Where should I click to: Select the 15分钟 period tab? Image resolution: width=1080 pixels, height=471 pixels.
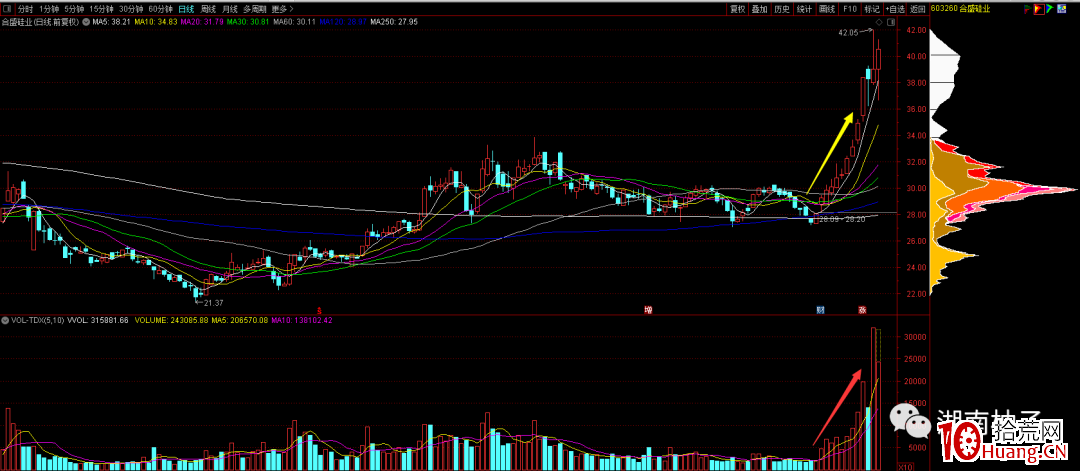pos(102,9)
